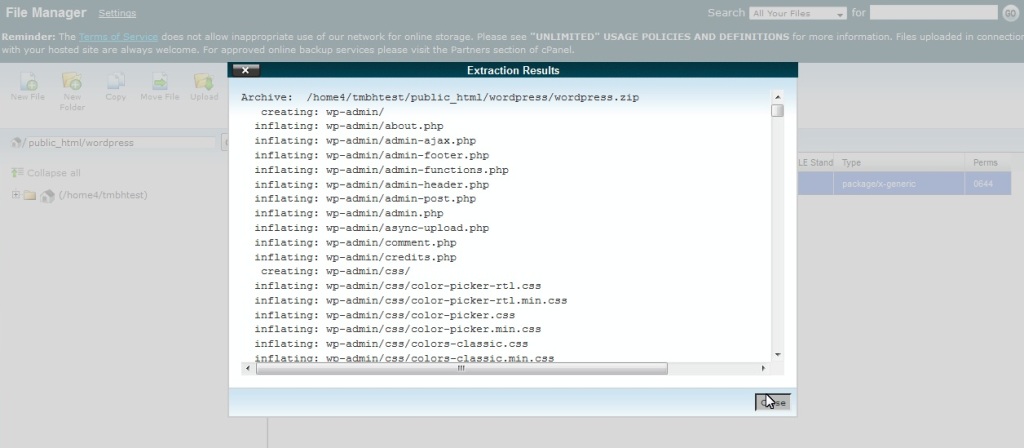Image resolution: width=1024 pixels, height=448 pixels.
Task: Click the Type column header
Action: pos(900,163)
